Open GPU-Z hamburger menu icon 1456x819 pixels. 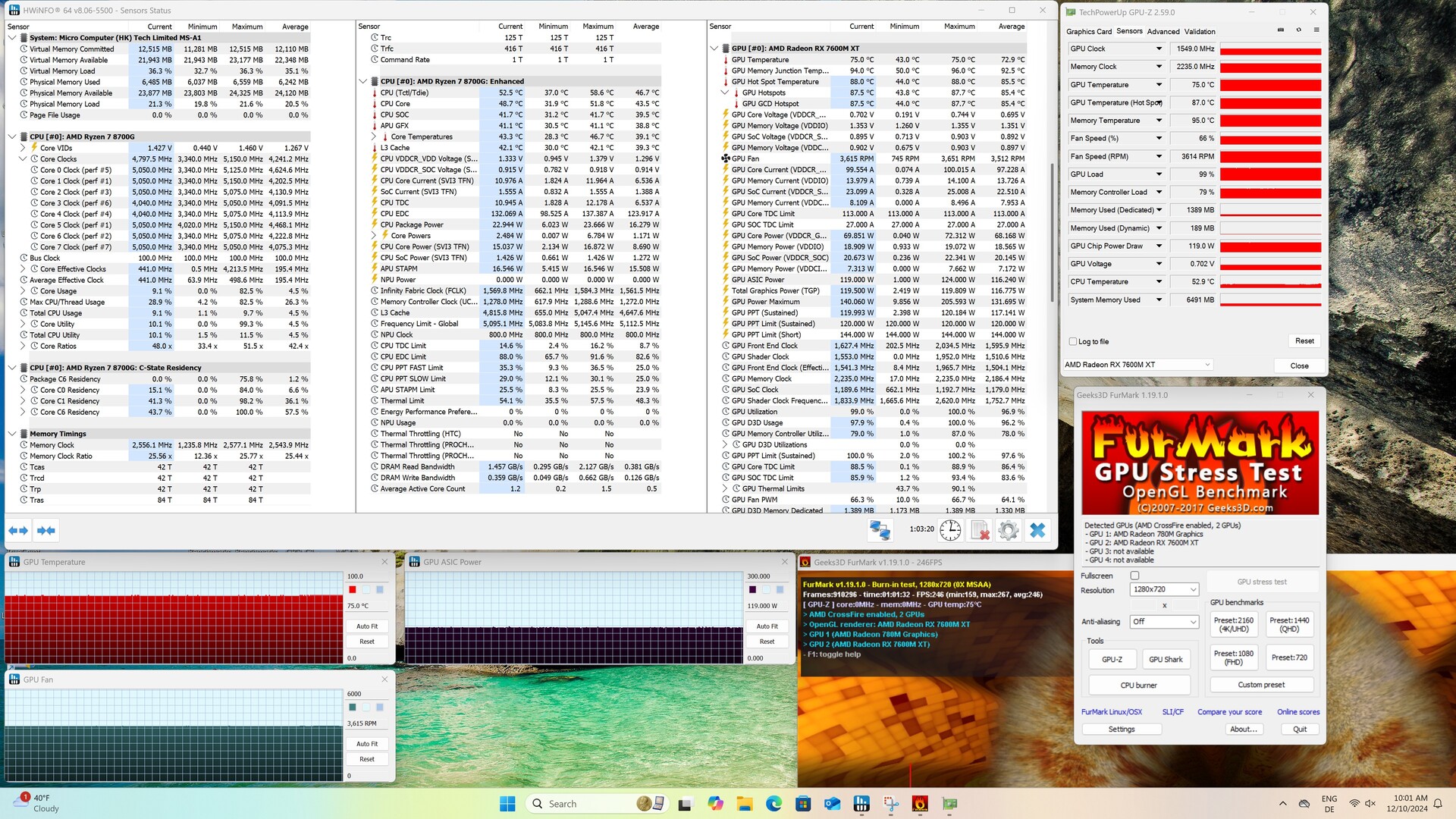pyautogui.click(x=1316, y=30)
